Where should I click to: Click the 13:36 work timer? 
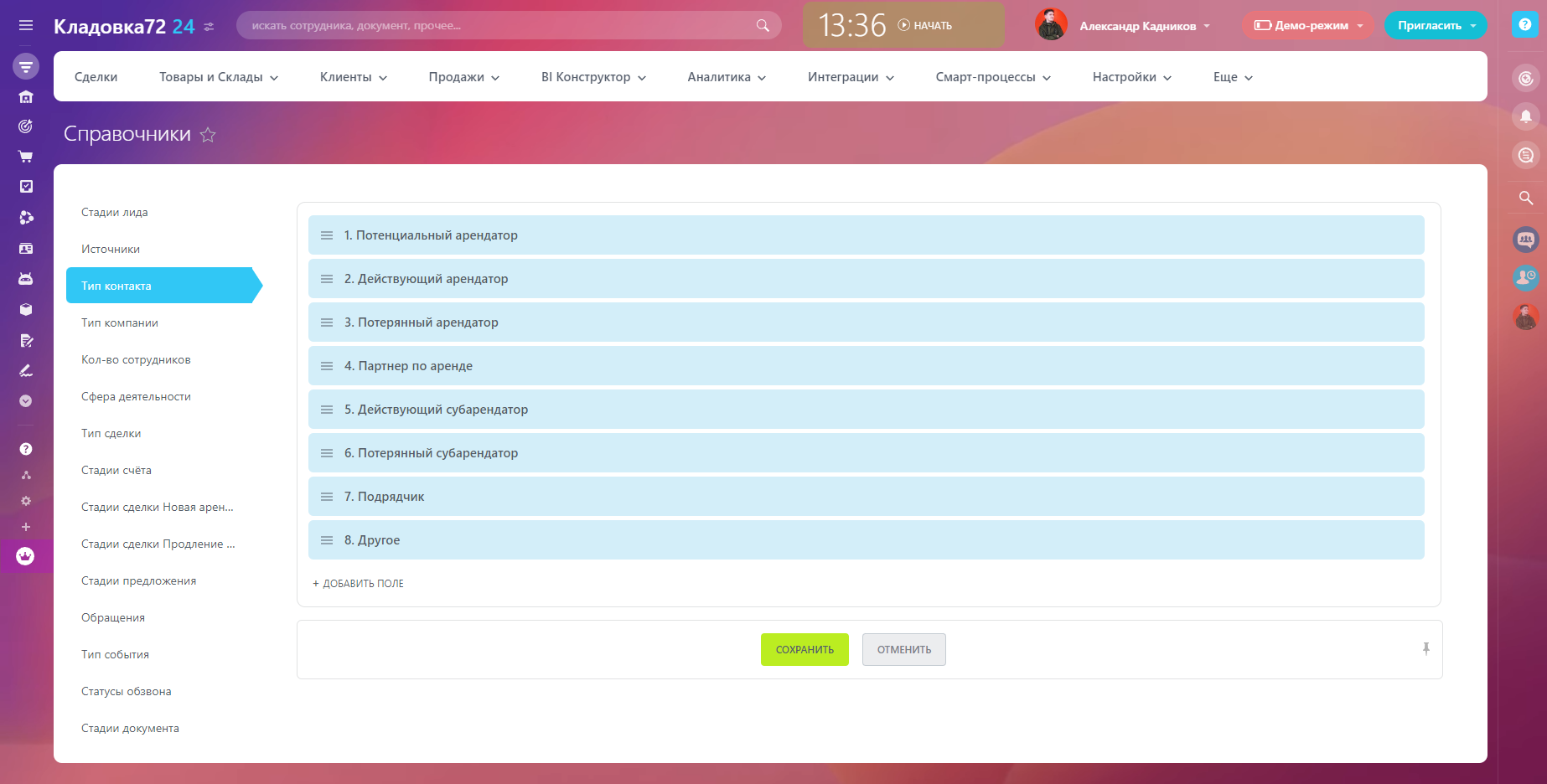pyautogui.click(x=852, y=25)
